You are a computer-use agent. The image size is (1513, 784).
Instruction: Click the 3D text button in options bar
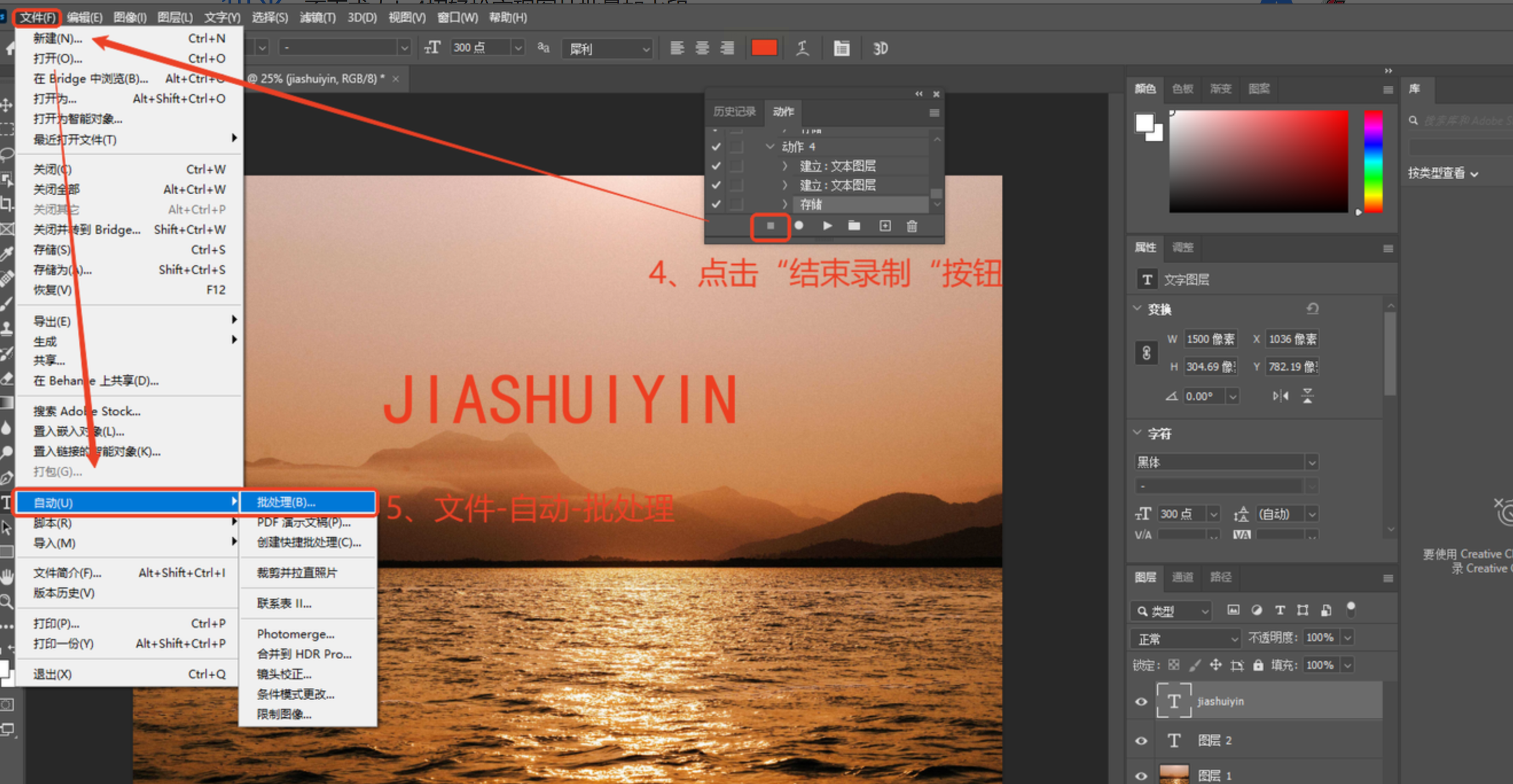click(x=880, y=48)
